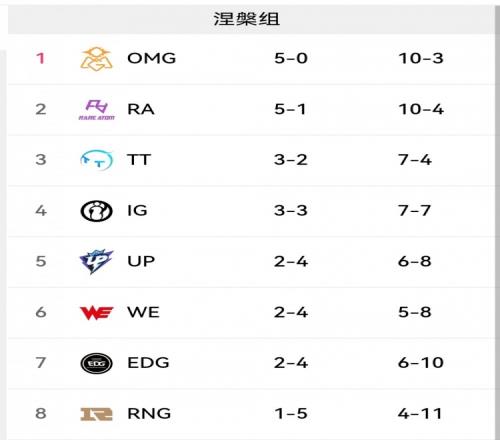Select the RNG team name

(x=149, y=414)
